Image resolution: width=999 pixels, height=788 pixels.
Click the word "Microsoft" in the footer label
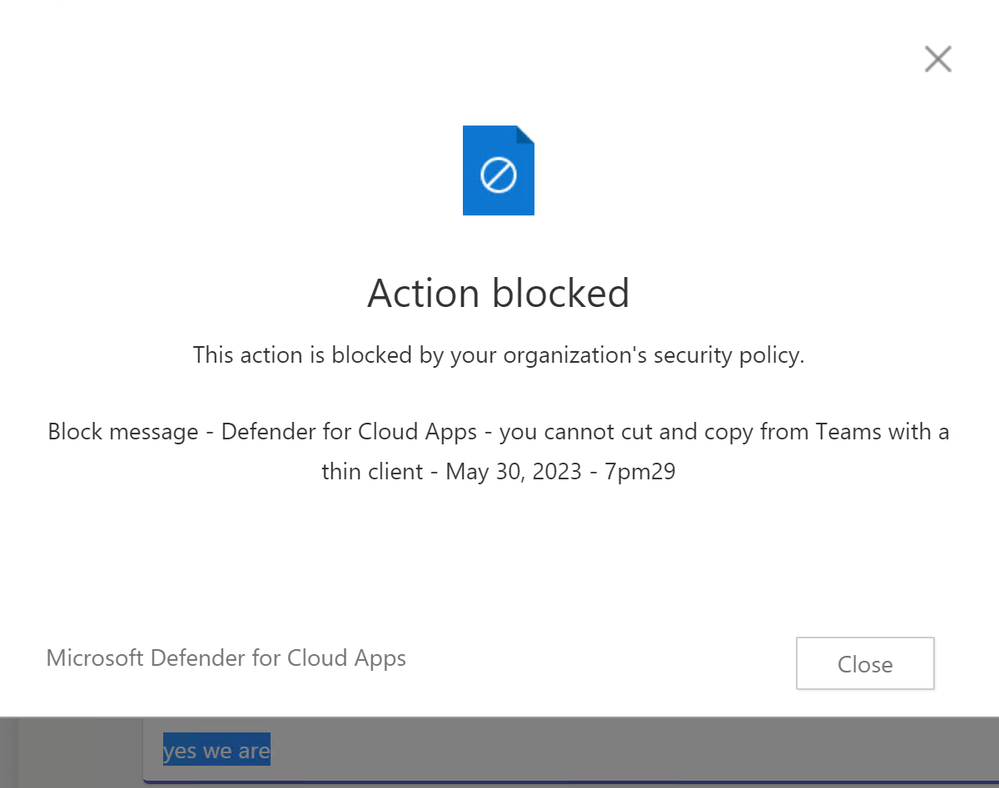click(95, 658)
